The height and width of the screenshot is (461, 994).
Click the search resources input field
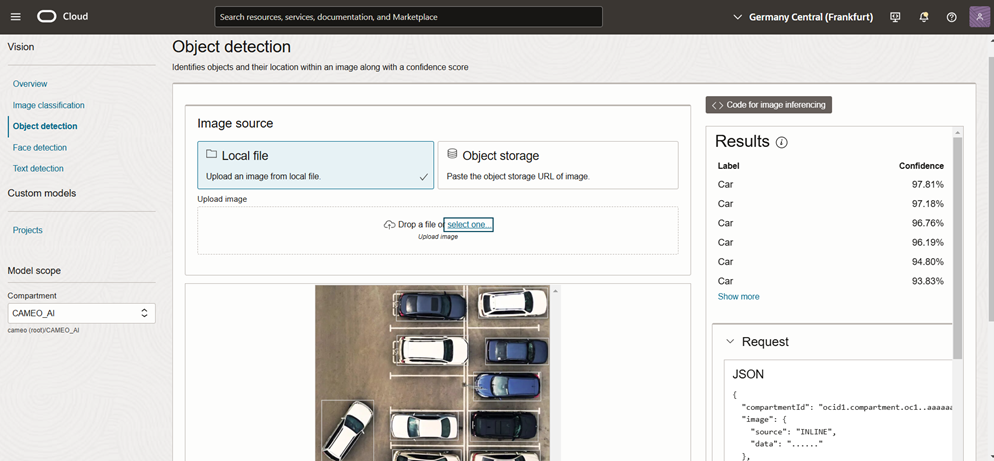click(x=408, y=17)
